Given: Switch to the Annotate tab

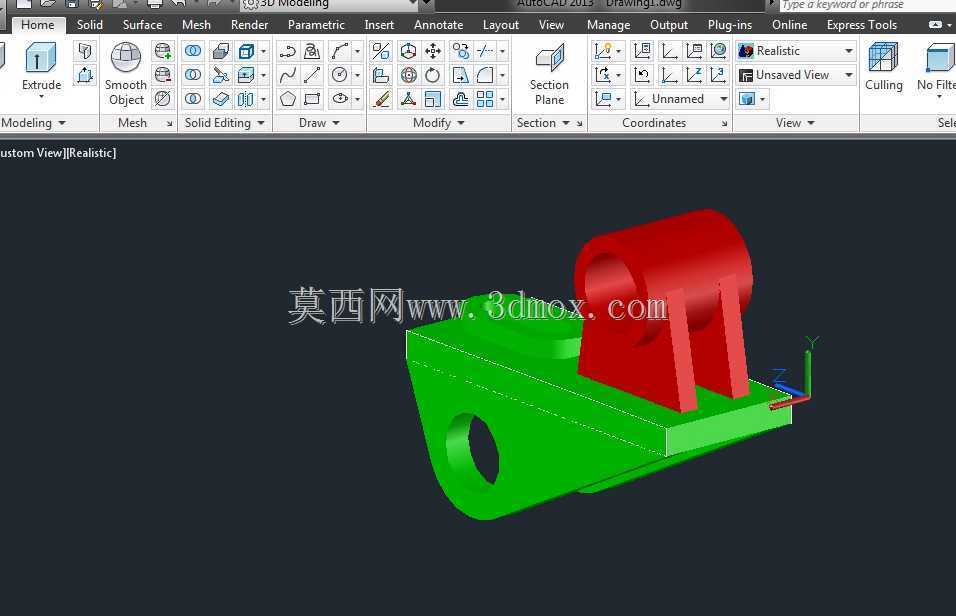Looking at the screenshot, I should [x=438, y=25].
